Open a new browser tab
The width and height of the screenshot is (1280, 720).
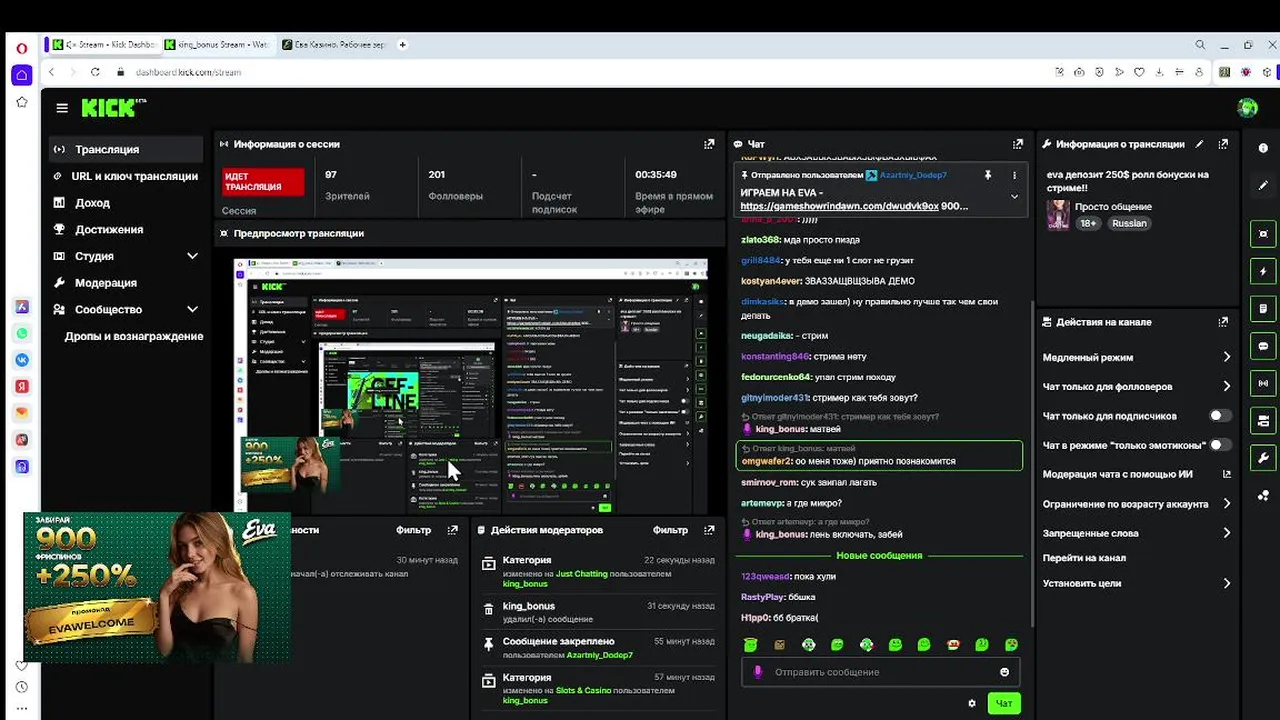click(402, 44)
